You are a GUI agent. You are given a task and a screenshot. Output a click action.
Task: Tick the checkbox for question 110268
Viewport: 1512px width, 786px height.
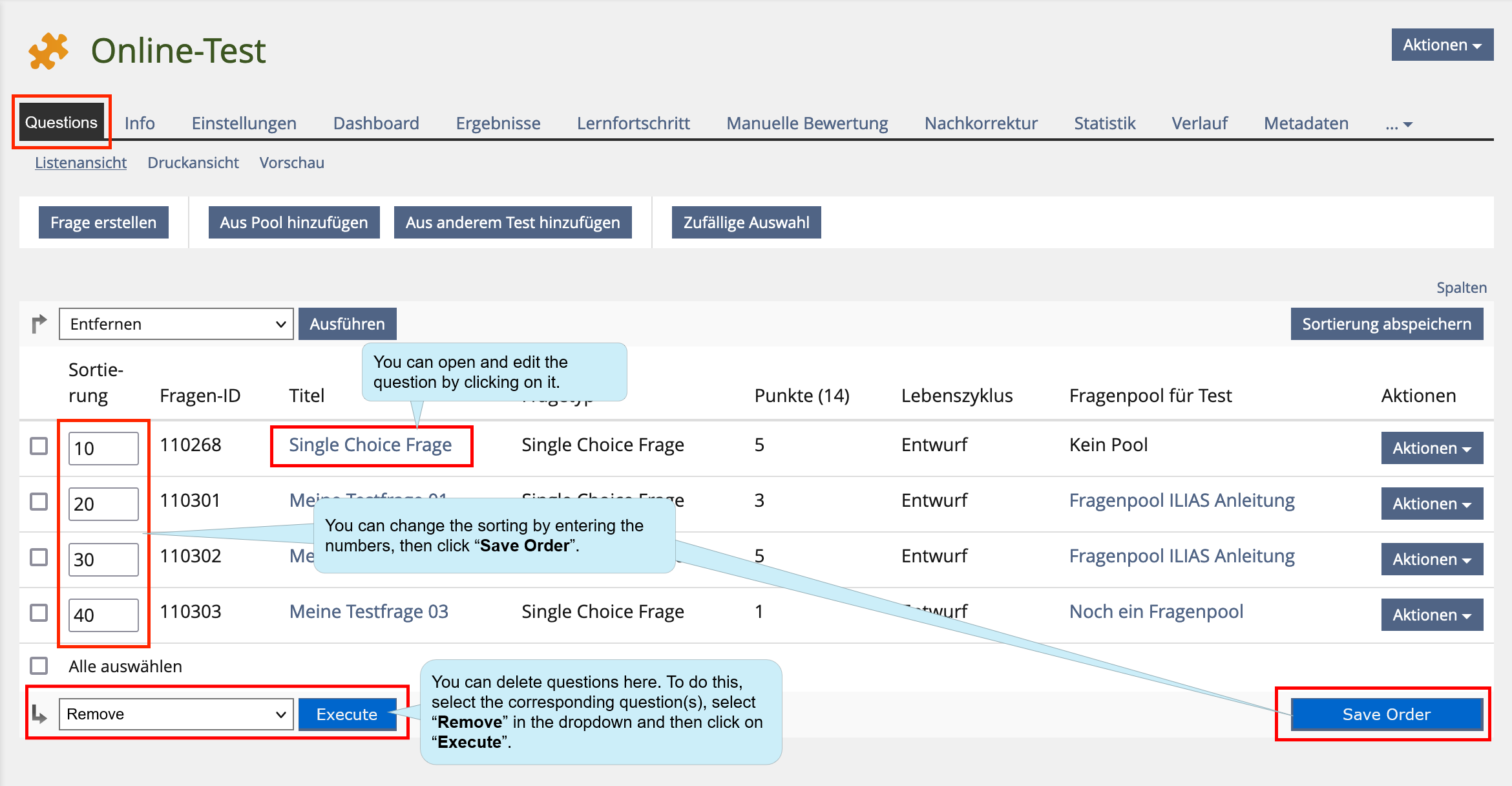(39, 446)
